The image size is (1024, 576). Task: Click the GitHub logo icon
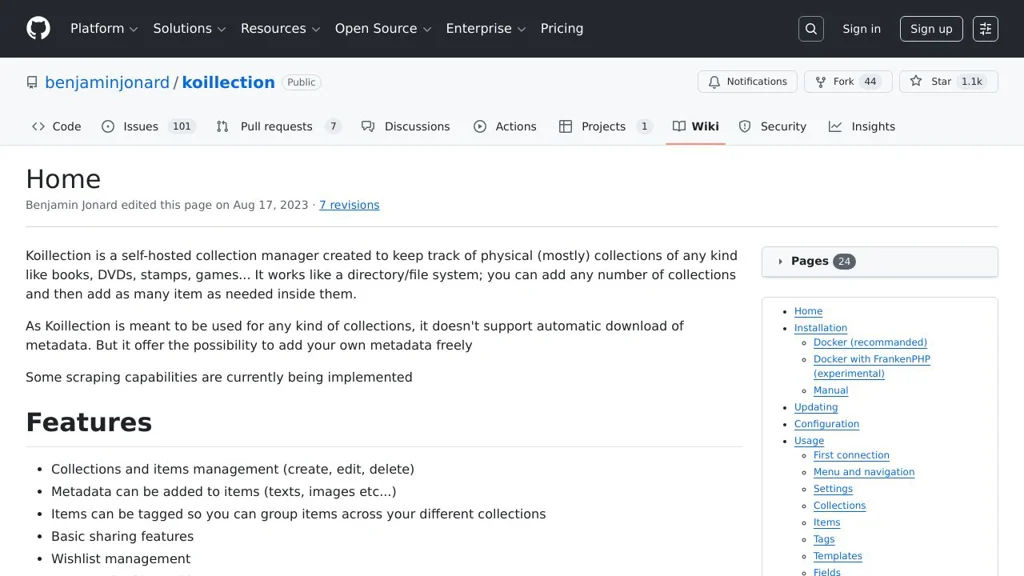coord(38,28)
